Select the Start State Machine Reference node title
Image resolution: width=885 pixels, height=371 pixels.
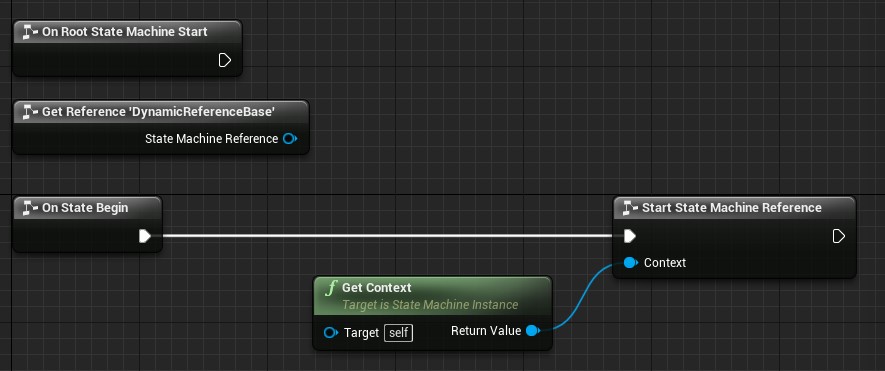coord(731,208)
